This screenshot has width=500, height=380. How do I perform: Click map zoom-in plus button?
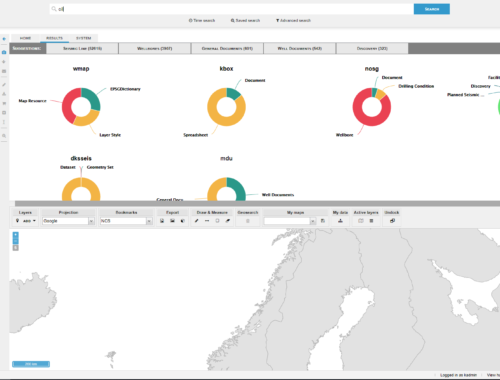pyautogui.click(x=16, y=235)
